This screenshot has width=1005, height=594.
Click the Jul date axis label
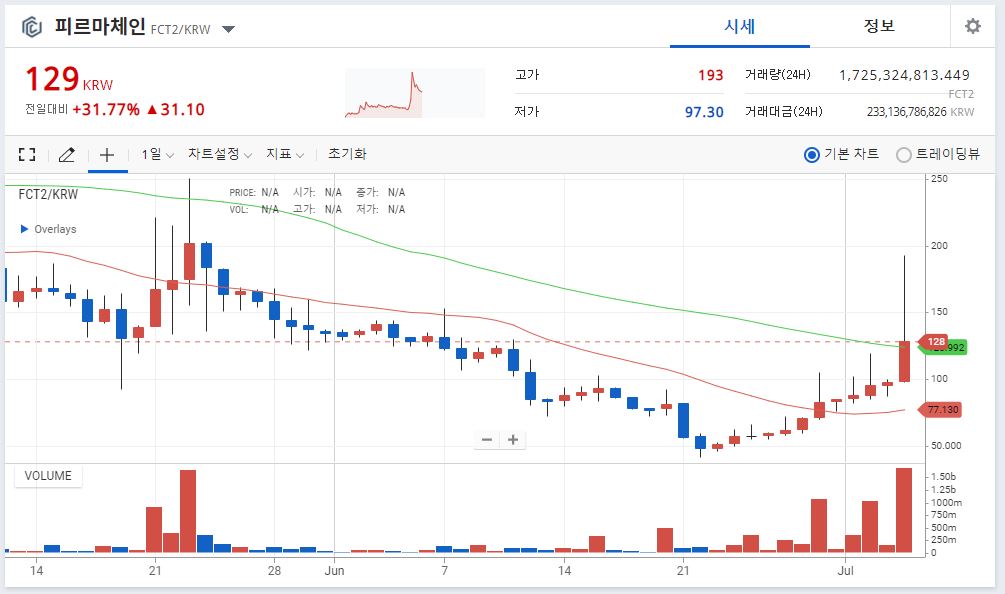pos(845,570)
